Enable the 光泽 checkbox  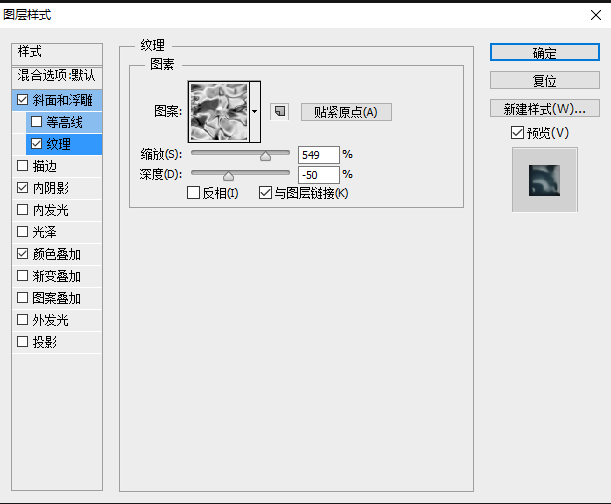click(x=23, y=232)
